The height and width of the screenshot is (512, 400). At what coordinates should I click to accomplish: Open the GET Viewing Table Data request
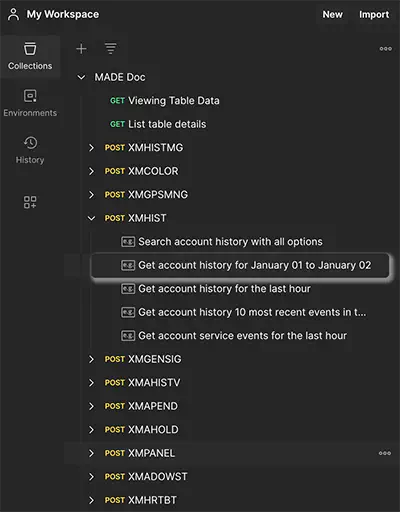165,101
